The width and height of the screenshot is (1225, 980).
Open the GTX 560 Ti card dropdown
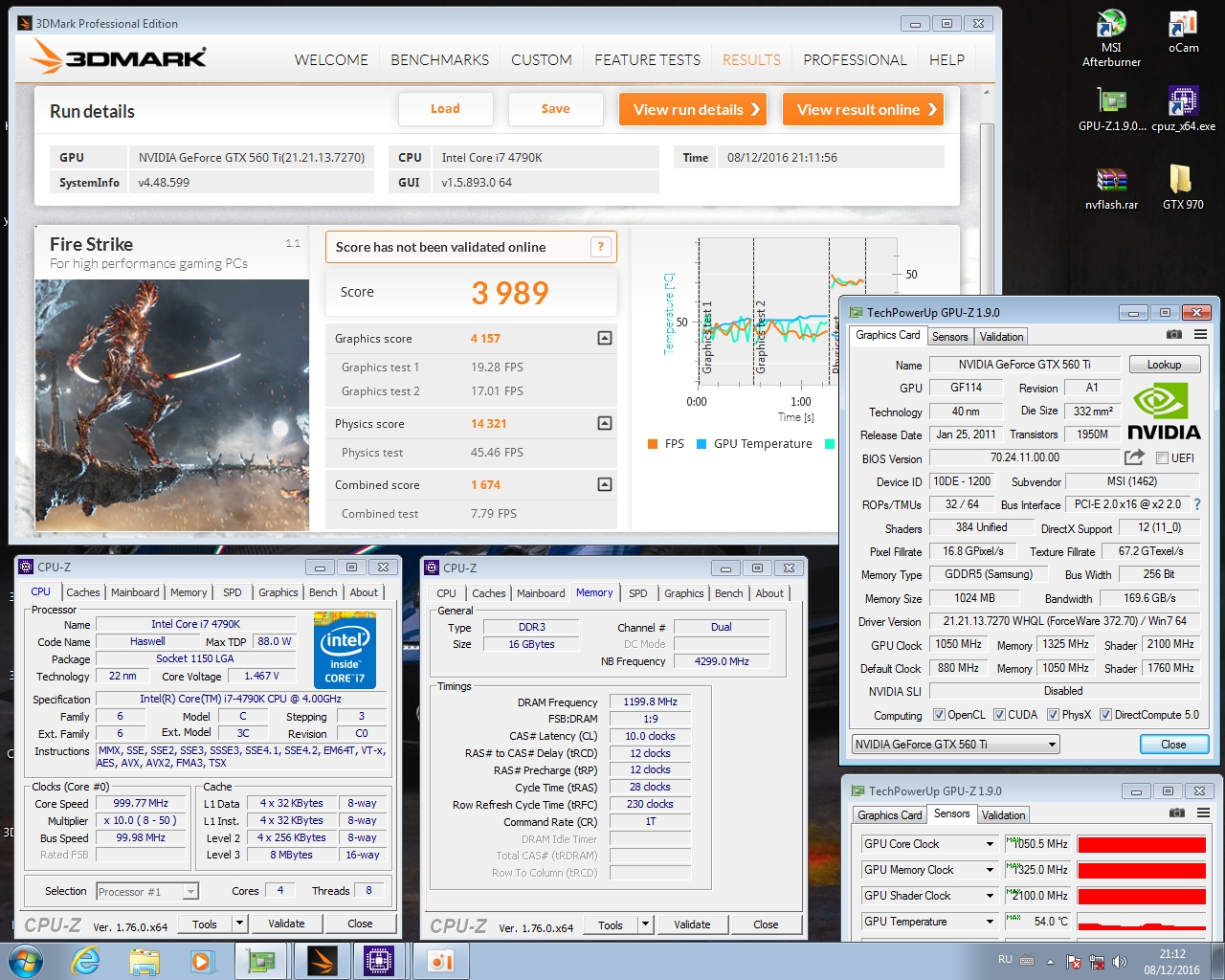[955, 745]
